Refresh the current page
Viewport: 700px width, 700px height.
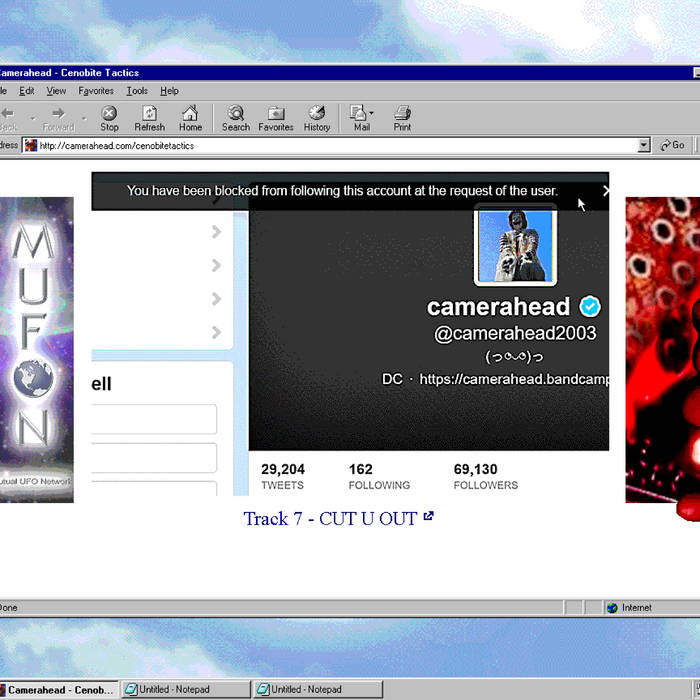[x=149, y=117]
